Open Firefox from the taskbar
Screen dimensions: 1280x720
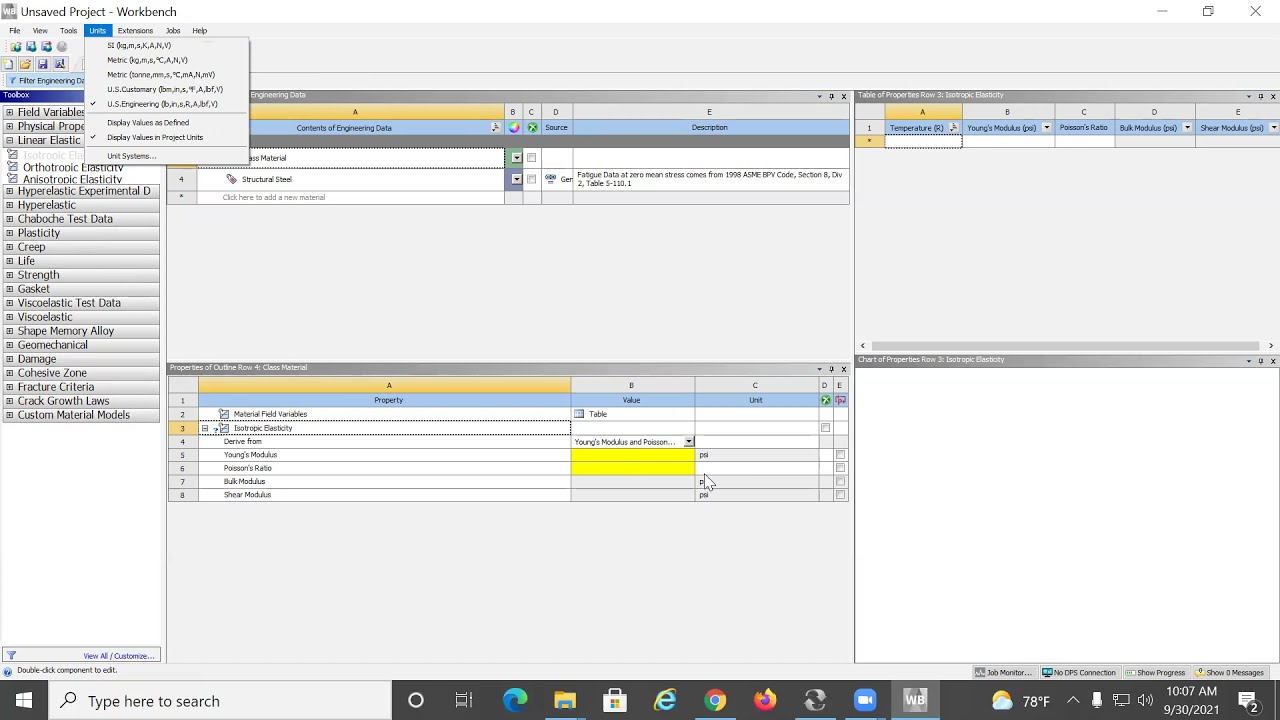(x=765, y=701)
